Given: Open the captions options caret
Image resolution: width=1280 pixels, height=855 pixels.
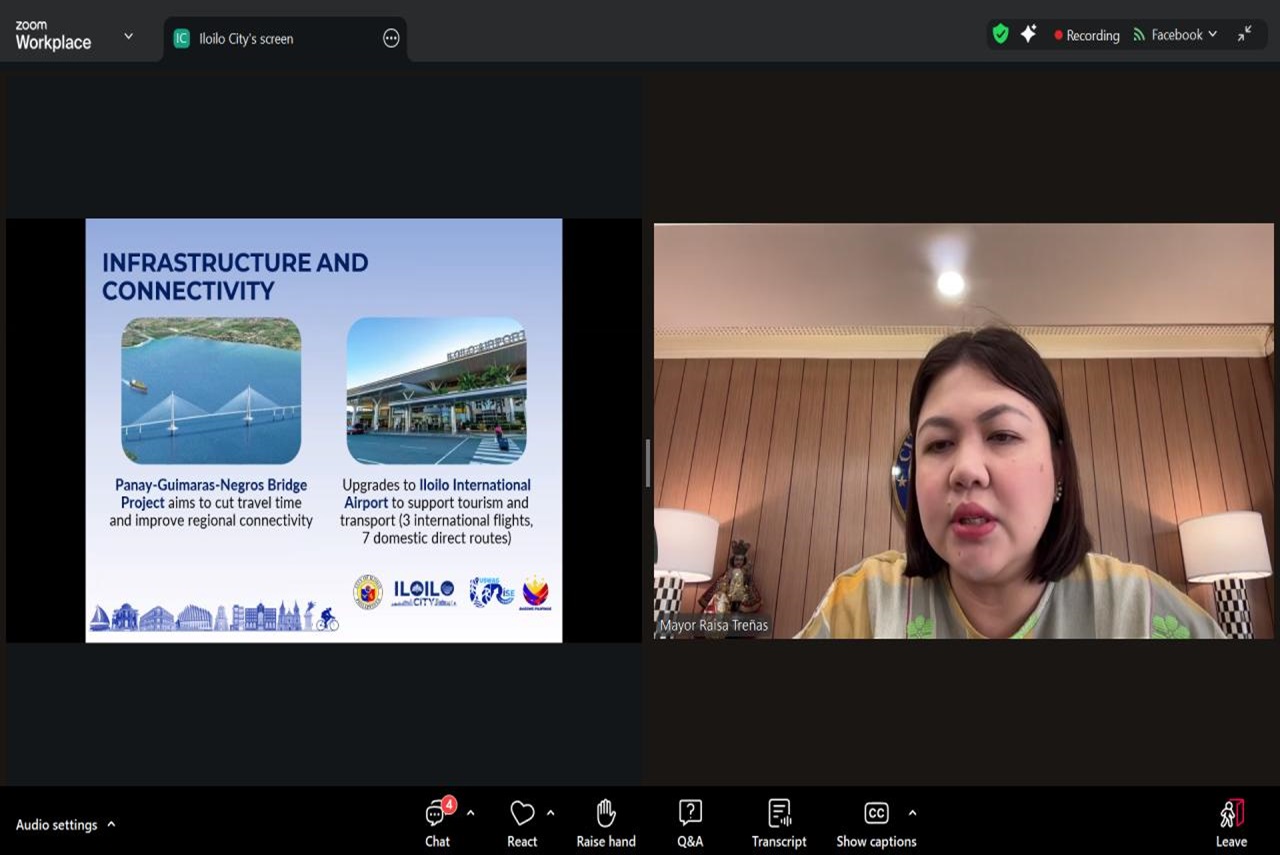Looking at the screenshot, I should click(912, 813).
